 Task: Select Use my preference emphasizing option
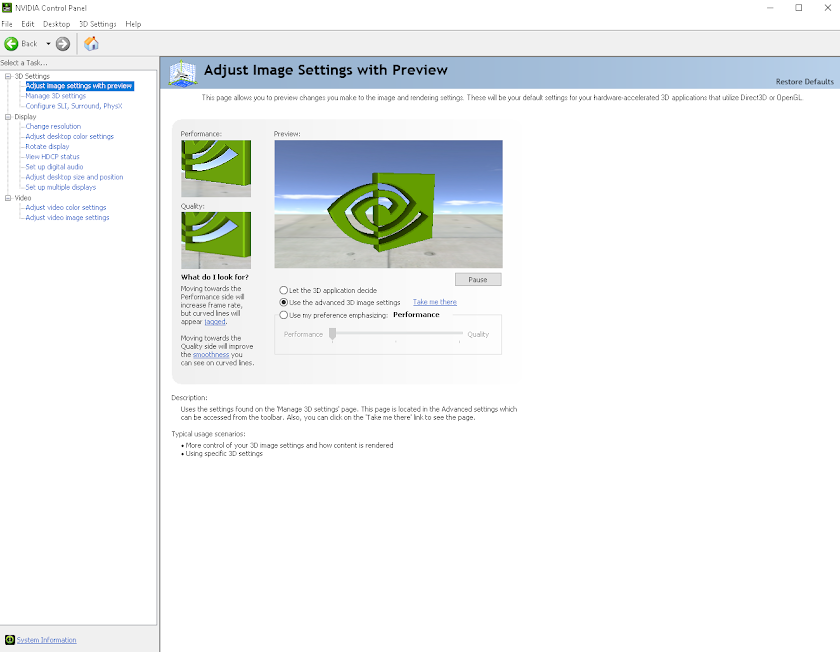pyautogui.click(x=334, y=315)
